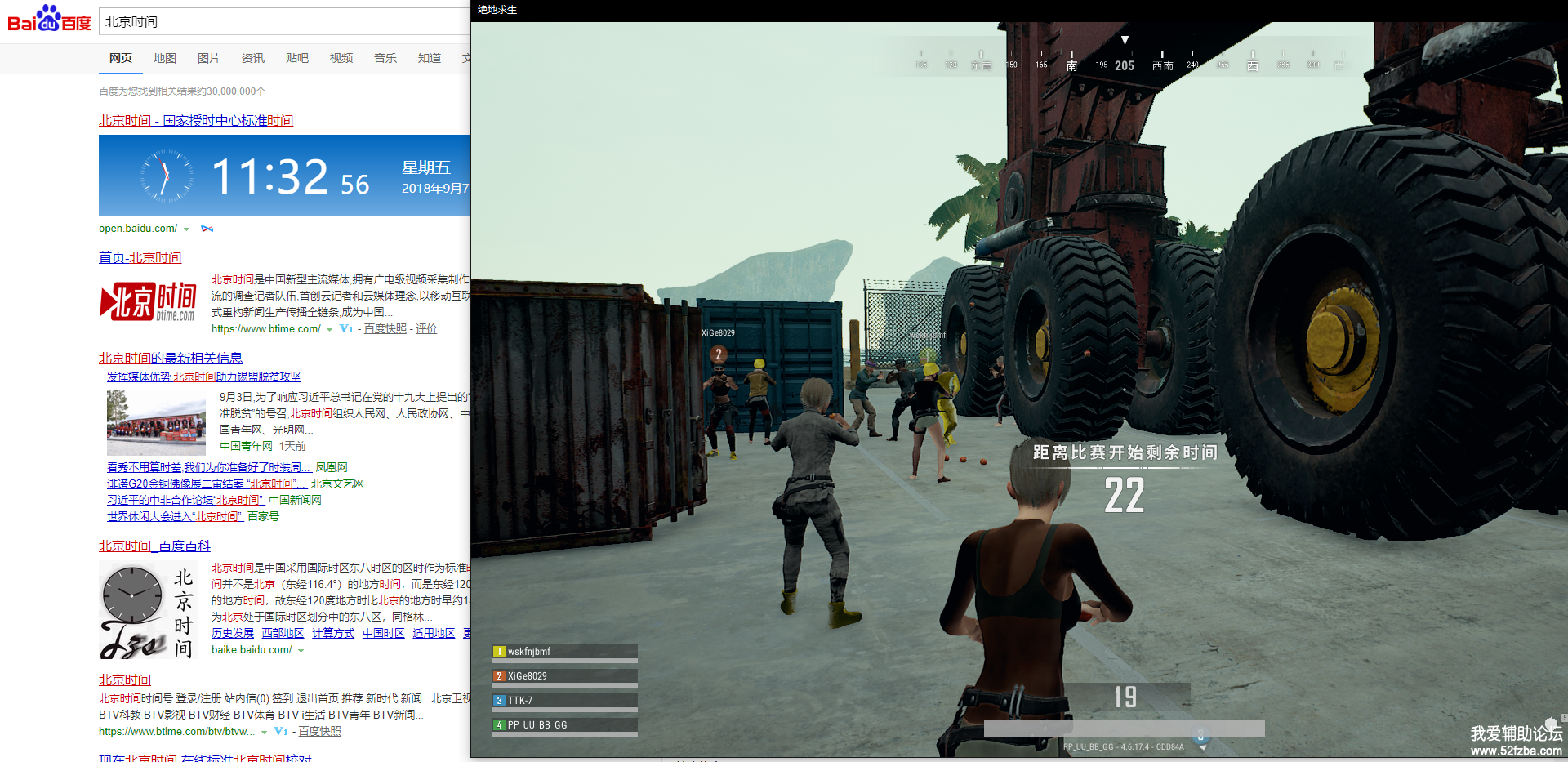Expand the arrow beside btime.com/btv/btvw... URL

(x=265, y=733)
